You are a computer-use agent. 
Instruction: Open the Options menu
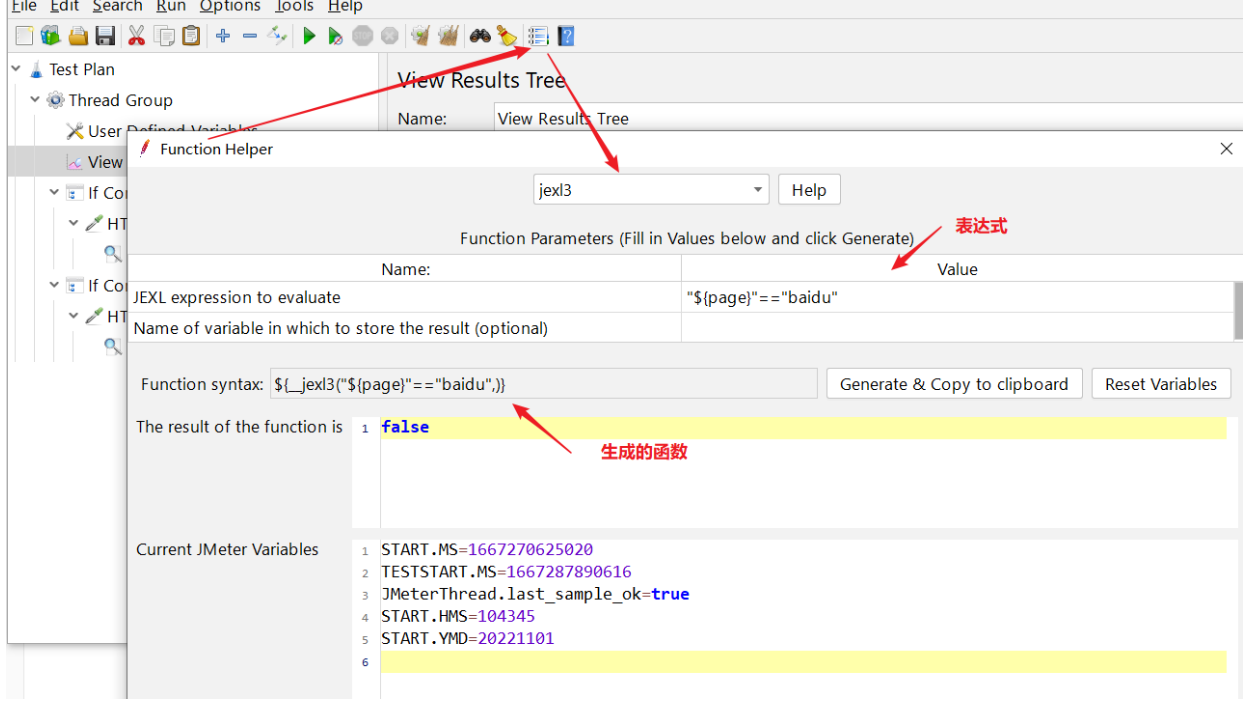click(230, 6)
